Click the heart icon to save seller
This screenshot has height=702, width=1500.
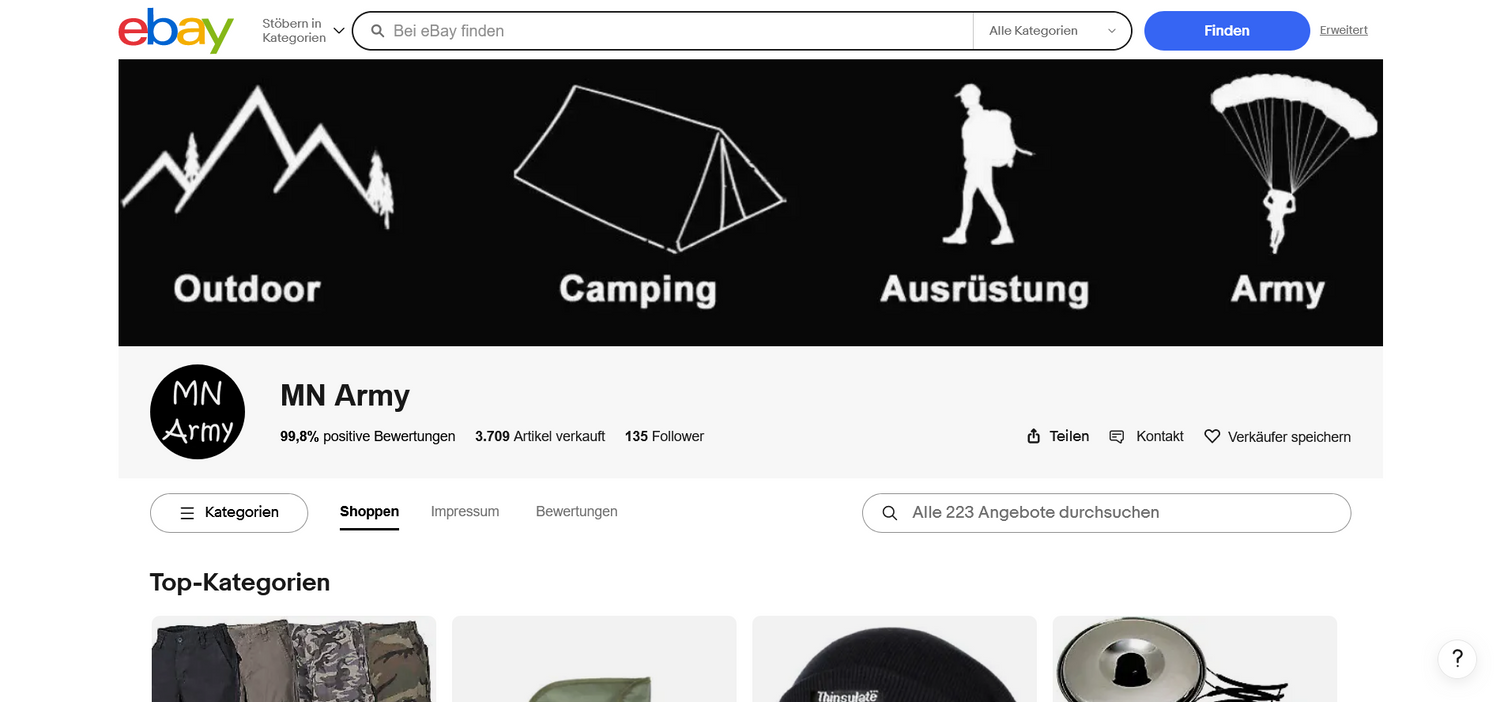pos(1212,436)
